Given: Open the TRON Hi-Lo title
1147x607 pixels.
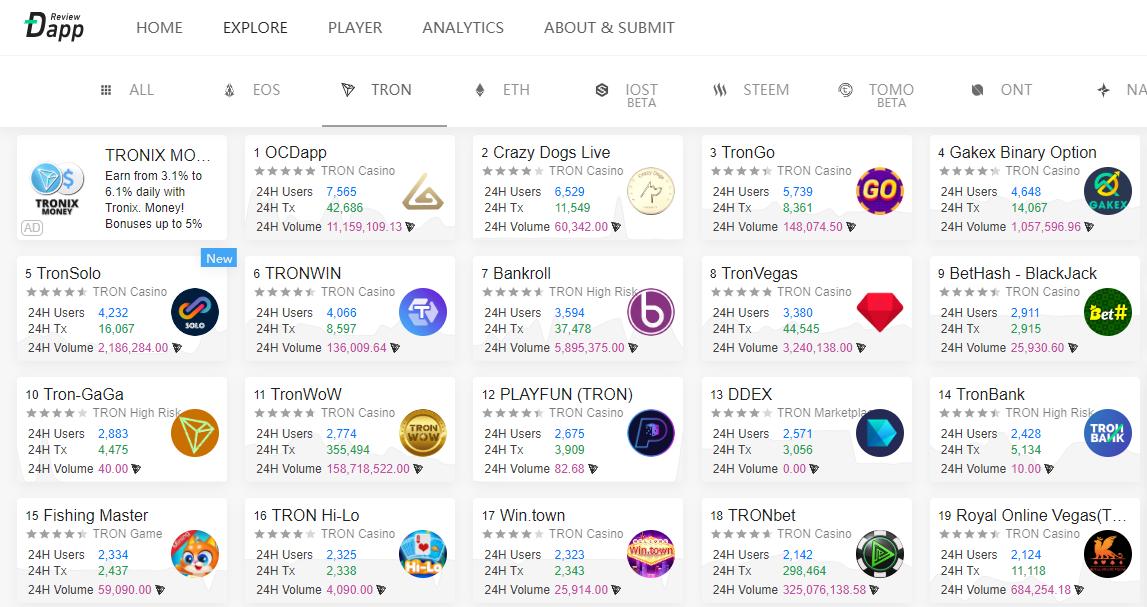Looking at the screenshot, I should [315, 516].
